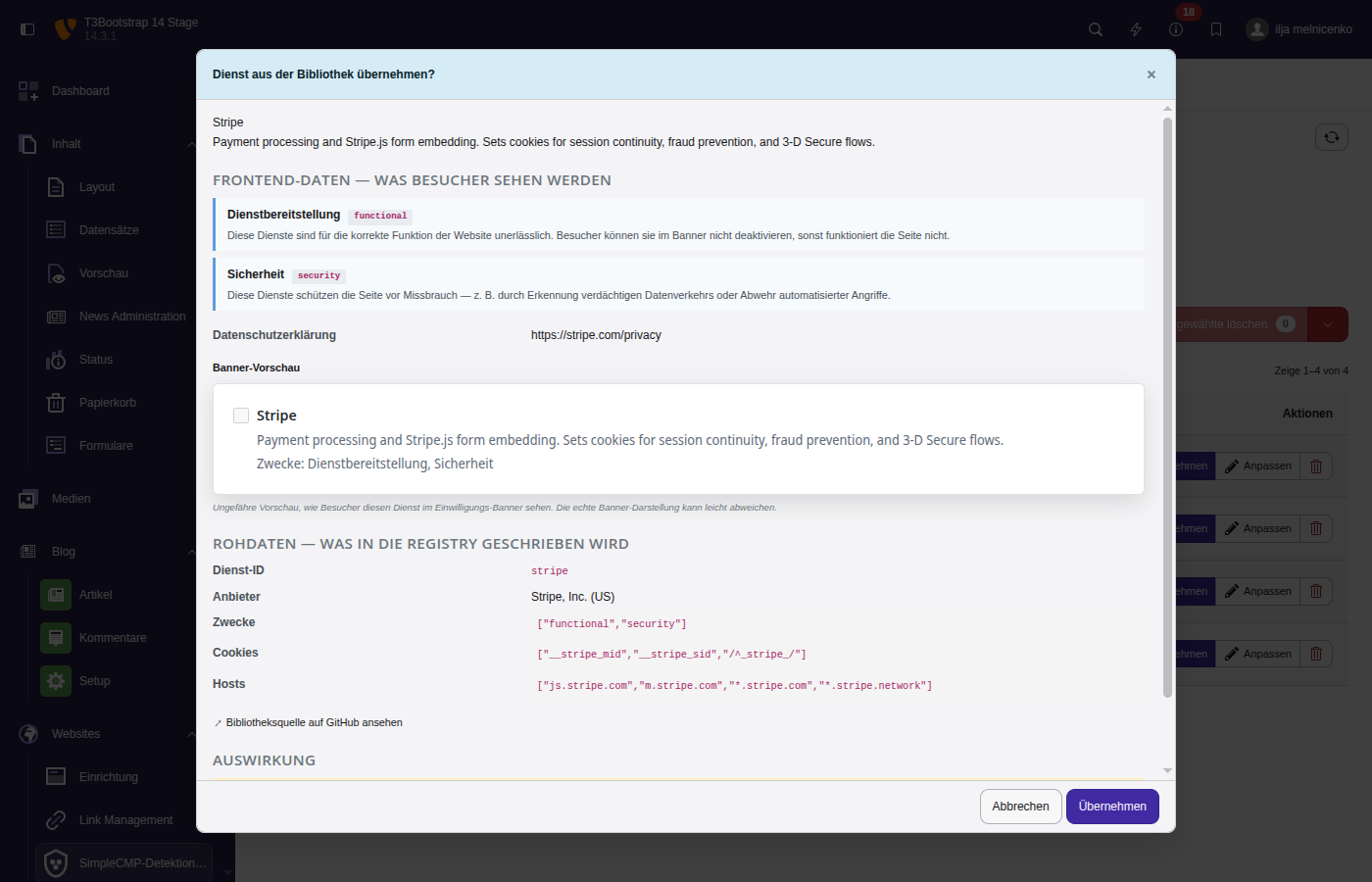The height and width of the screenshot is (882, 1372).
Task: Click the Abbrechen button
Action: (x=1020, y=807)
